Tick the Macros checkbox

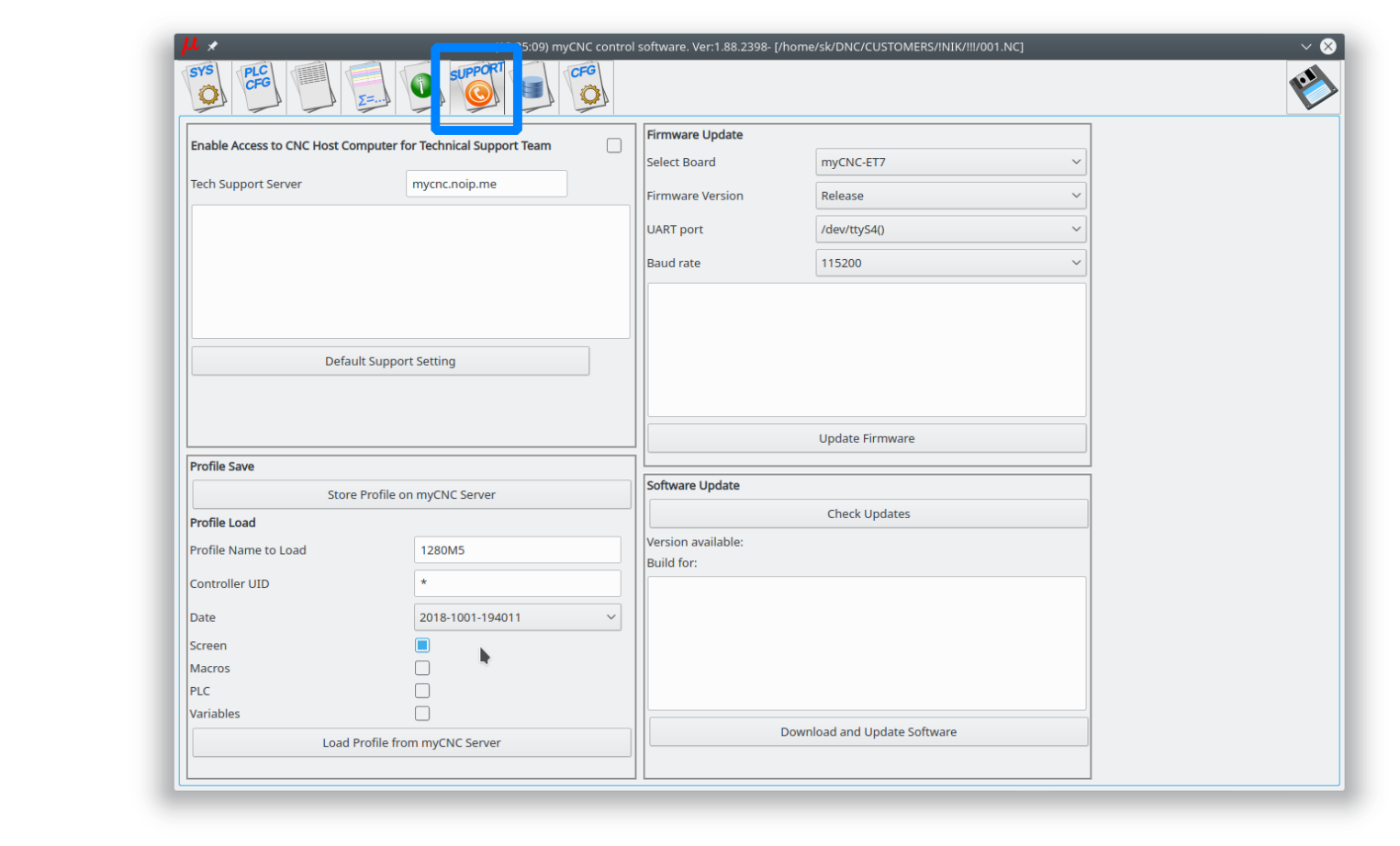tap(422, 669)
